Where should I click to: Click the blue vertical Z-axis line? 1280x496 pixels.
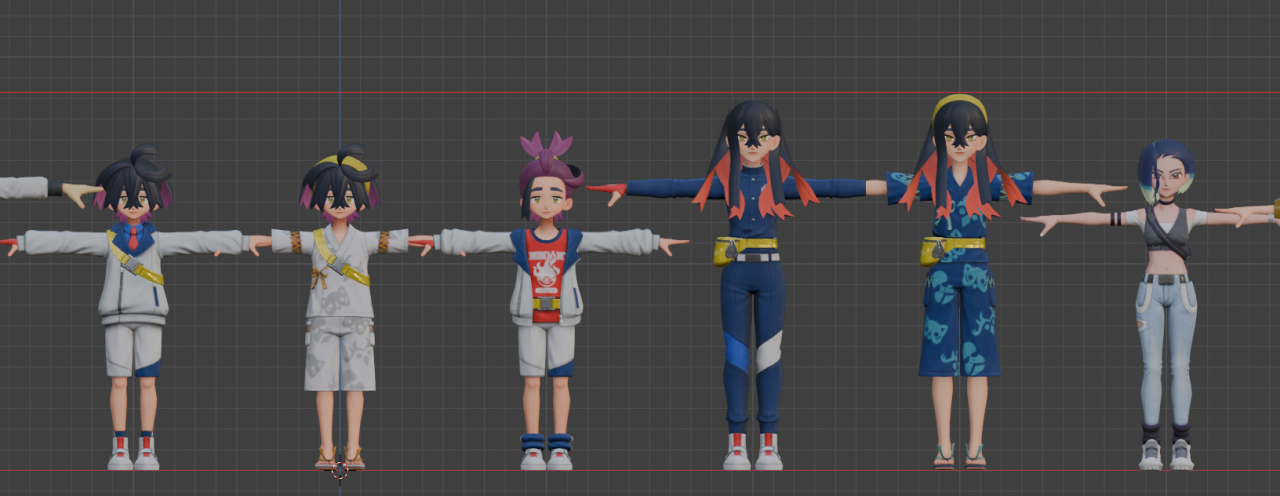click(x=339, y=60)
